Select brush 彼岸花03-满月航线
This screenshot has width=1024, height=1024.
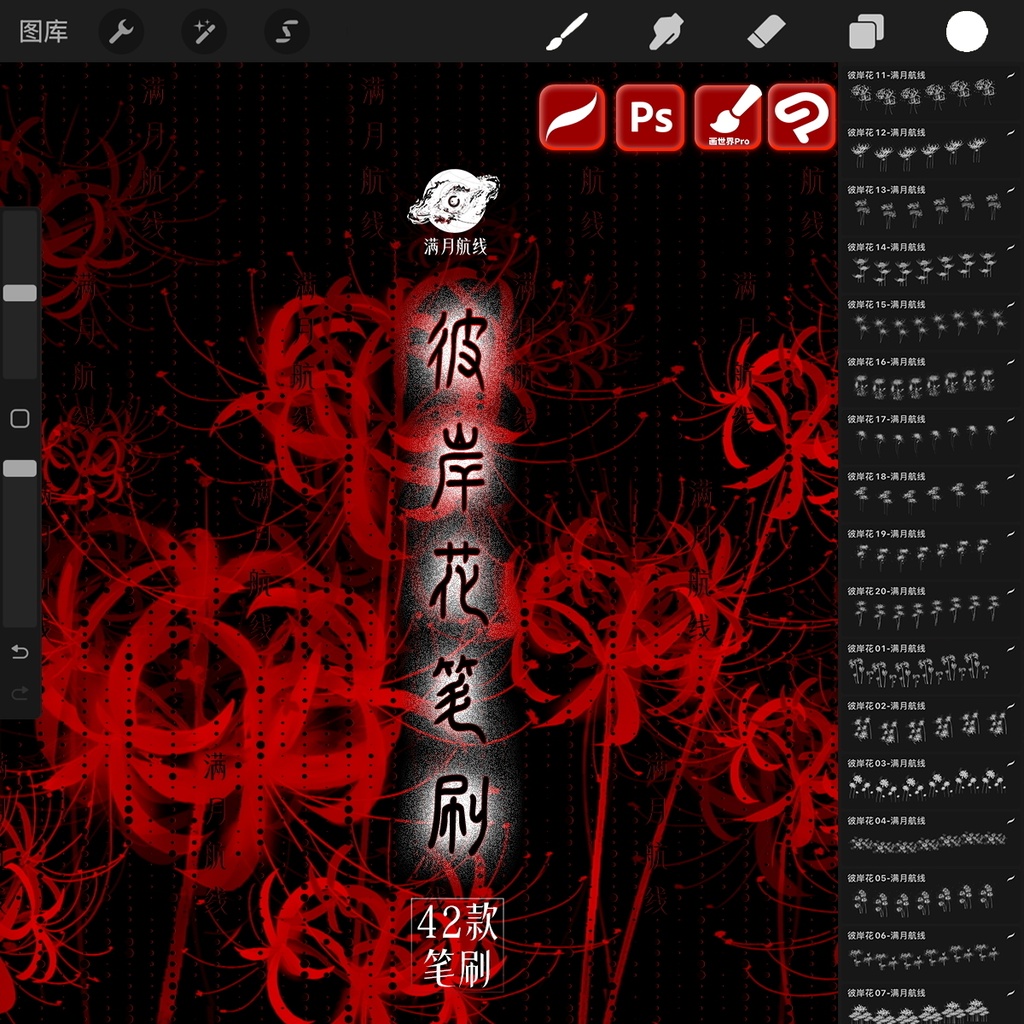[931, 782]
